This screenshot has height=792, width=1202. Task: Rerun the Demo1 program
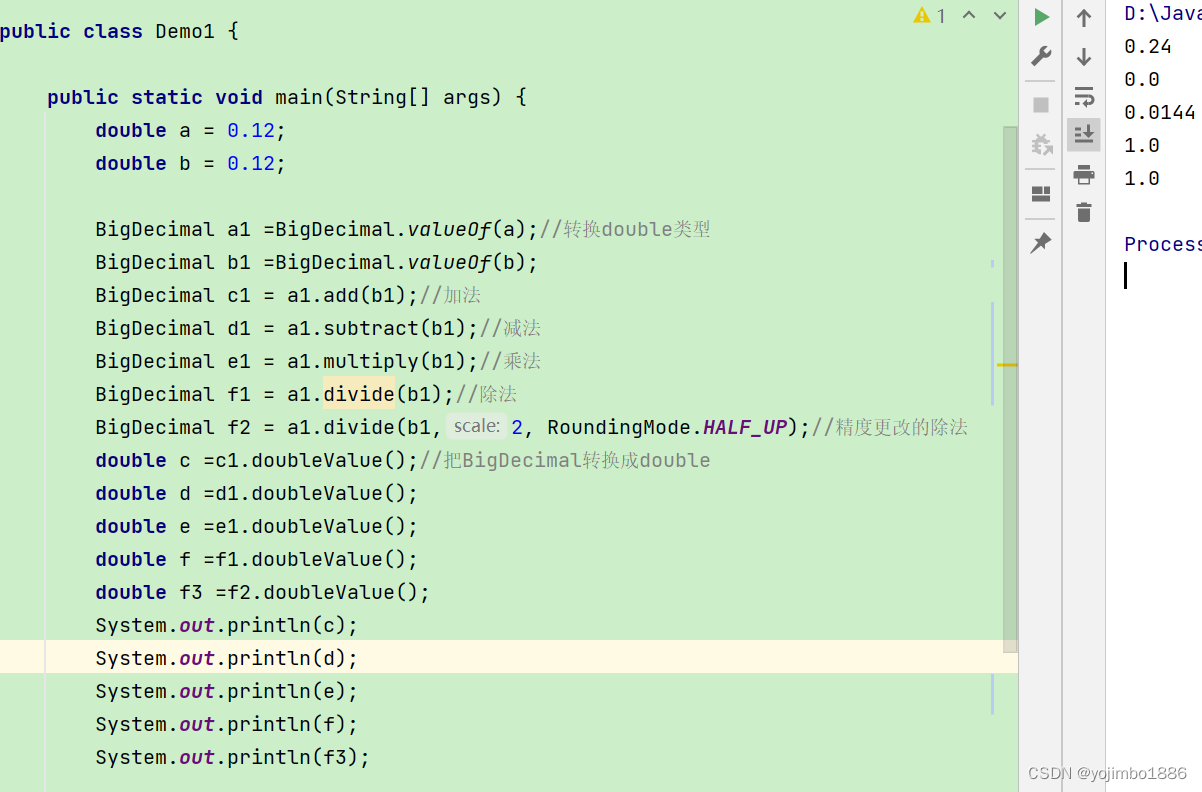point(1040,17)
